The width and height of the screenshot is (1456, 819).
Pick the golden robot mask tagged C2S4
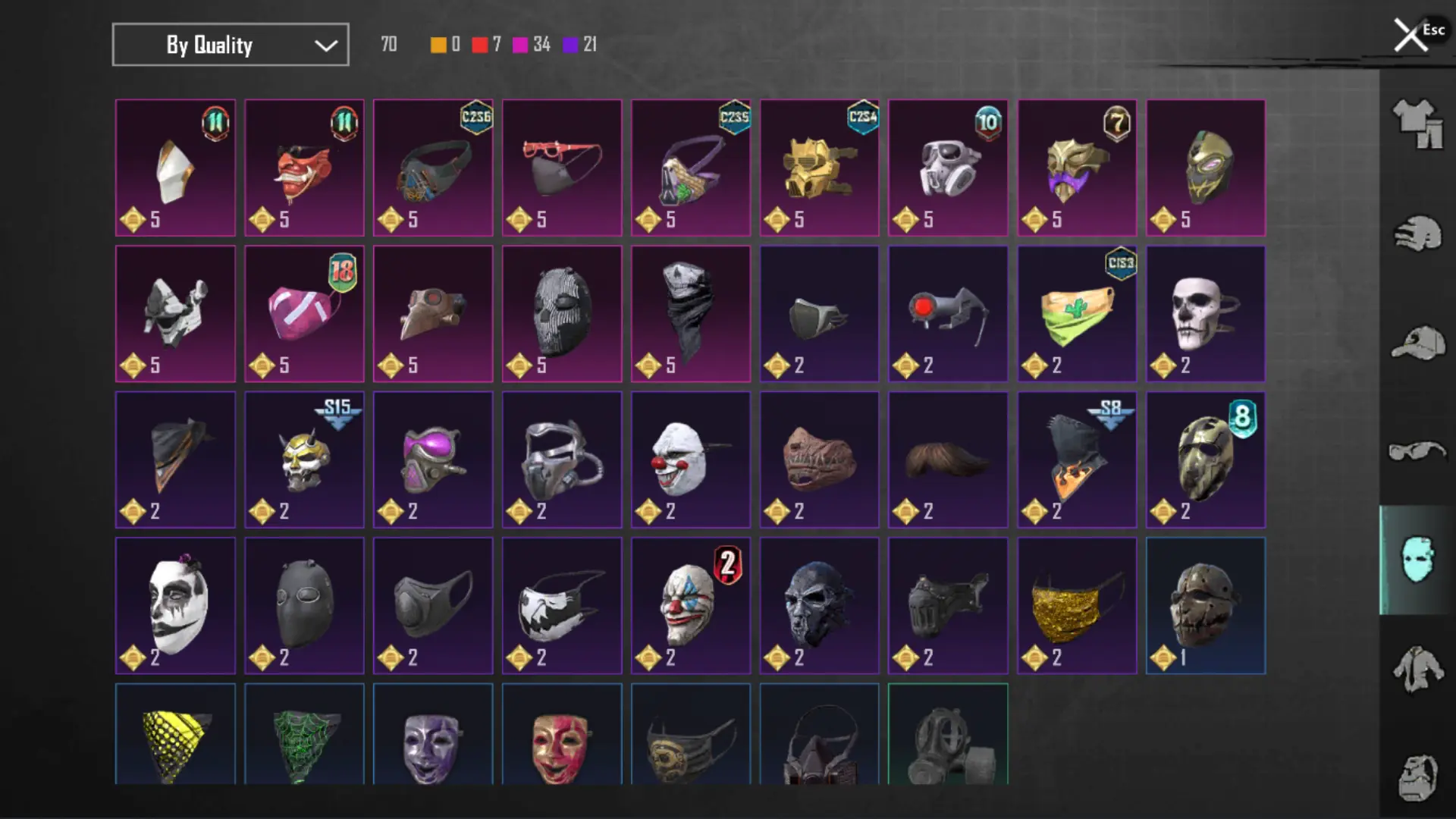pyautogui.click(x=820, y=168)
